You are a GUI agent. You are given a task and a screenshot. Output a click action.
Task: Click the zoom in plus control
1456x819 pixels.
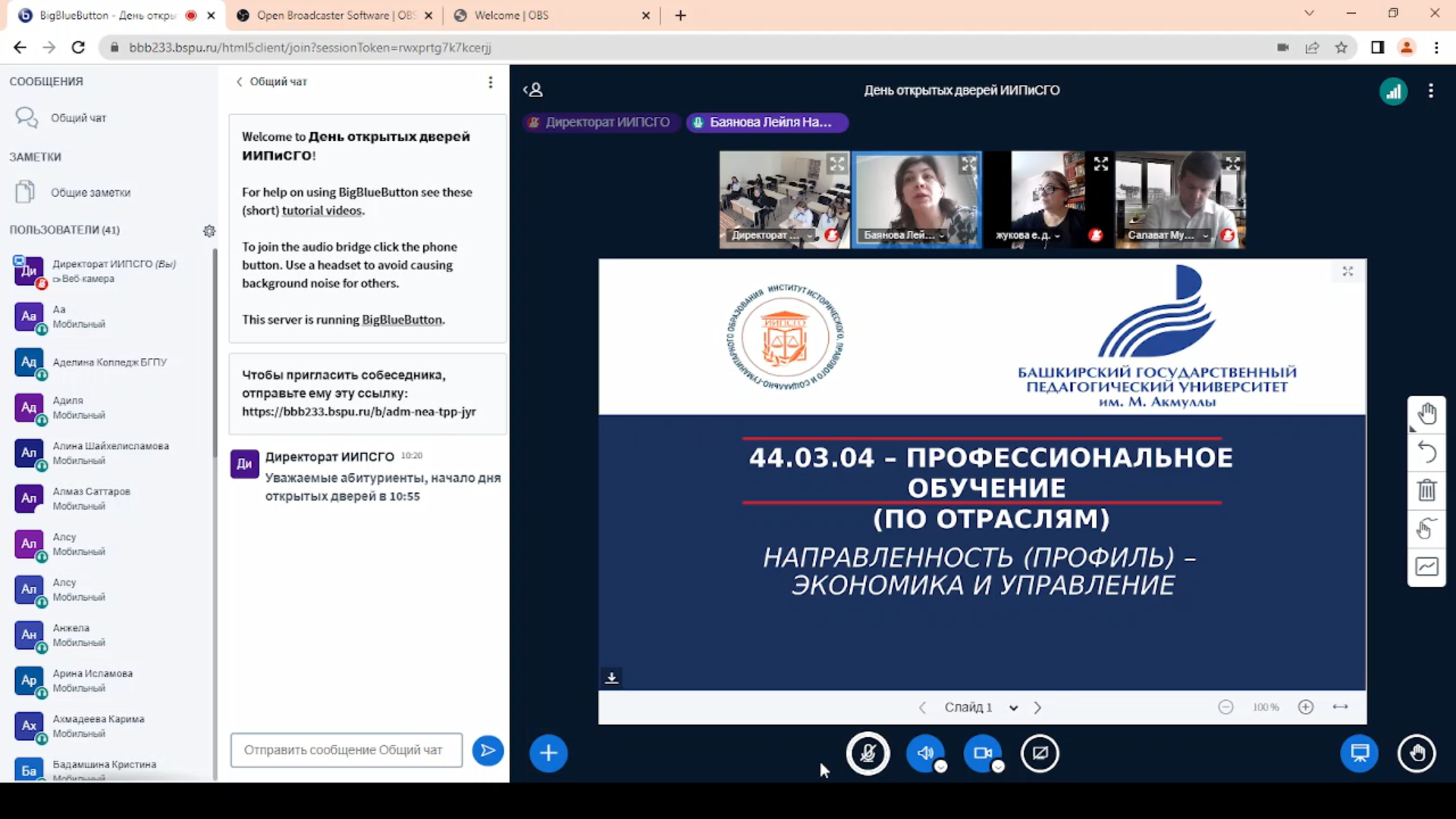[1305, 707]
